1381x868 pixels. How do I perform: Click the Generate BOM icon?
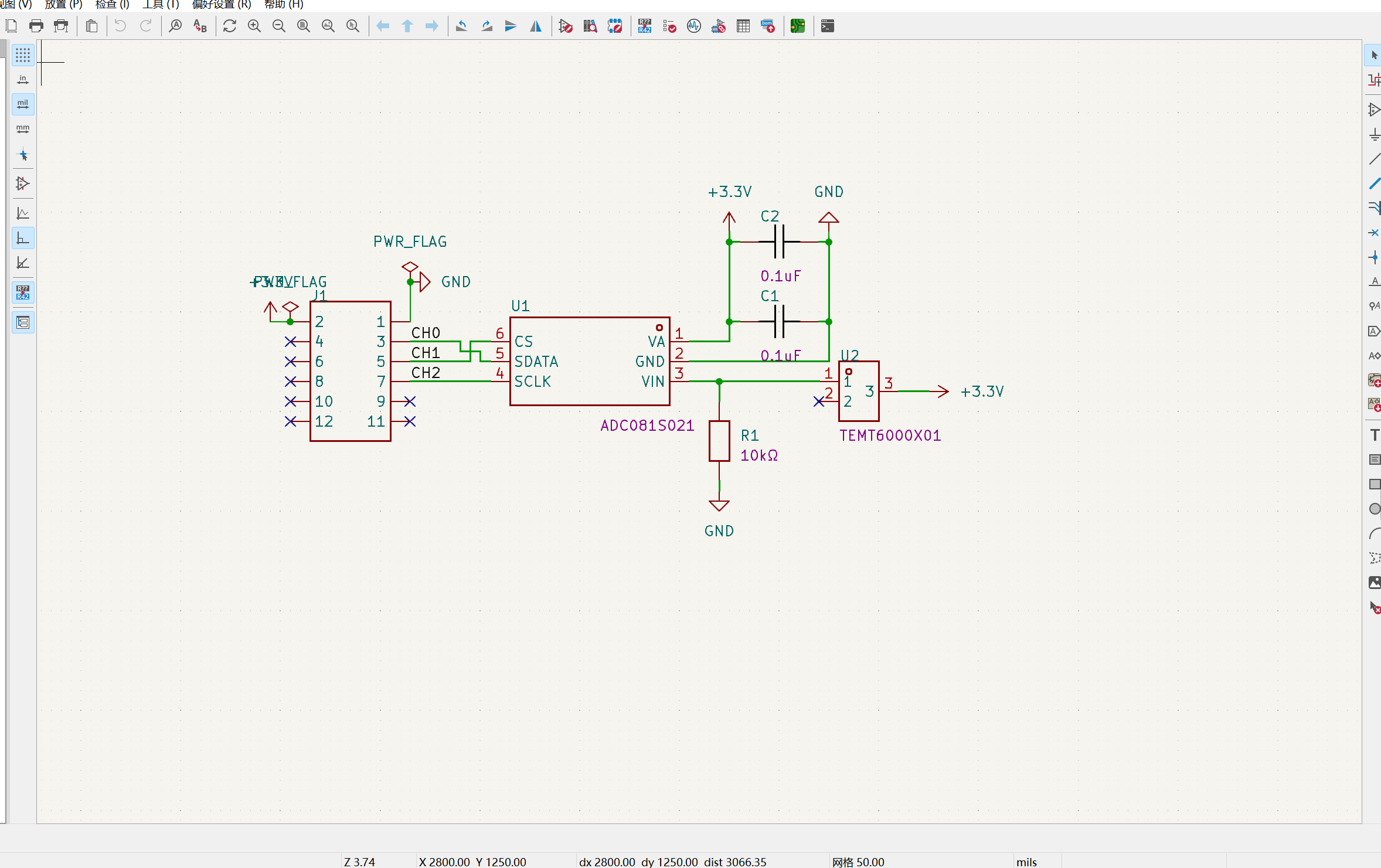point(768,26)
